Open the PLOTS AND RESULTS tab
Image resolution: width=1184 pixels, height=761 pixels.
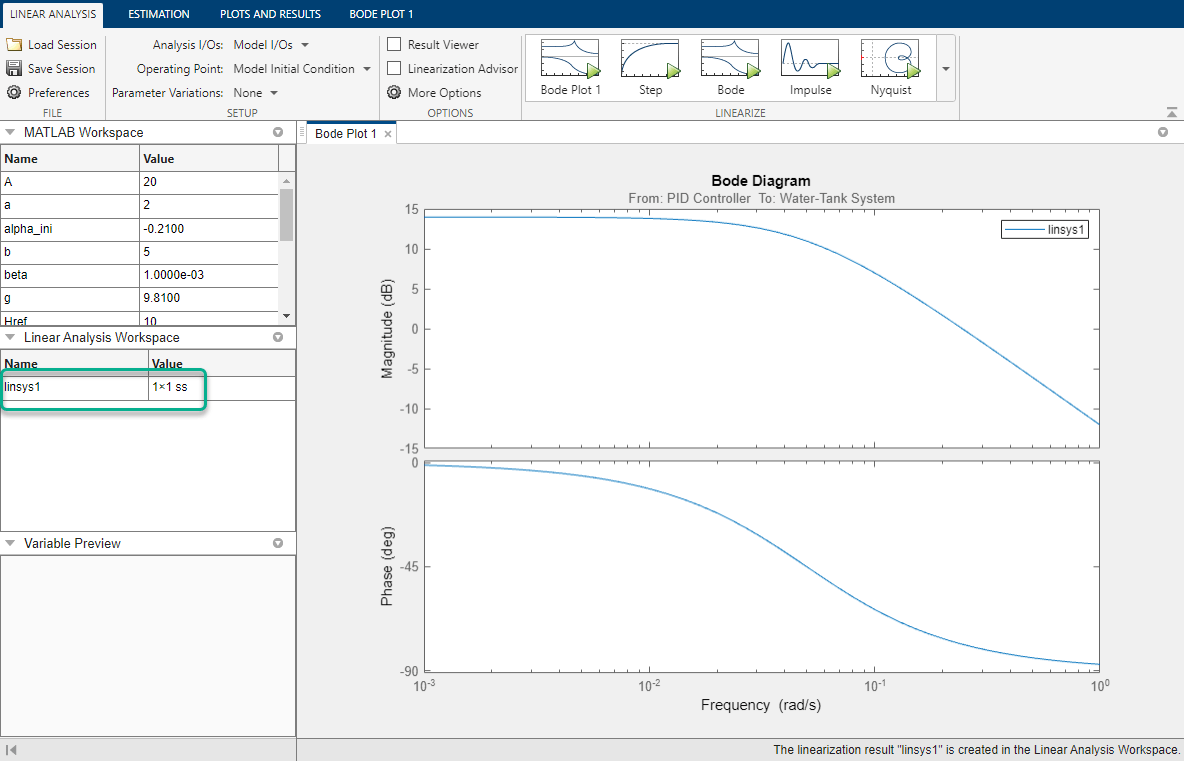(x=270, y=14)
